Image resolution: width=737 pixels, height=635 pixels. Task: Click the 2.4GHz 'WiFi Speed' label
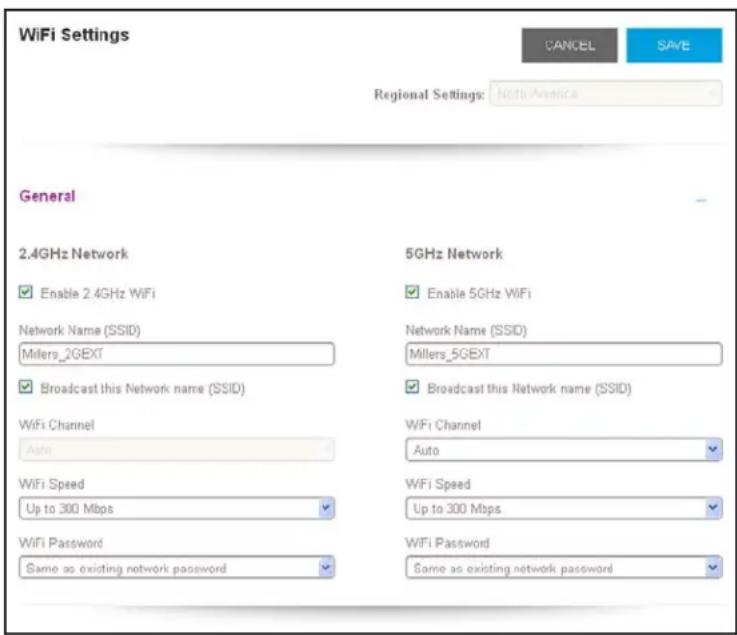pyautogui.click(x=52, y=484)
